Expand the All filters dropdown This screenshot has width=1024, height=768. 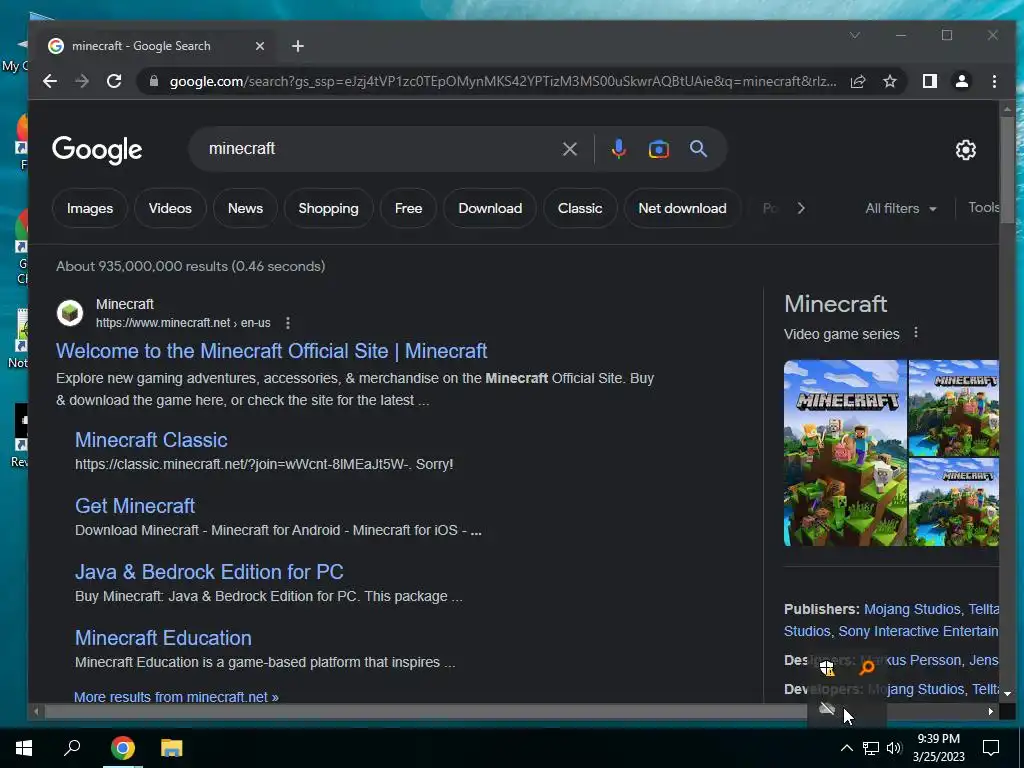pyautogui.click(x=901, y=208)
